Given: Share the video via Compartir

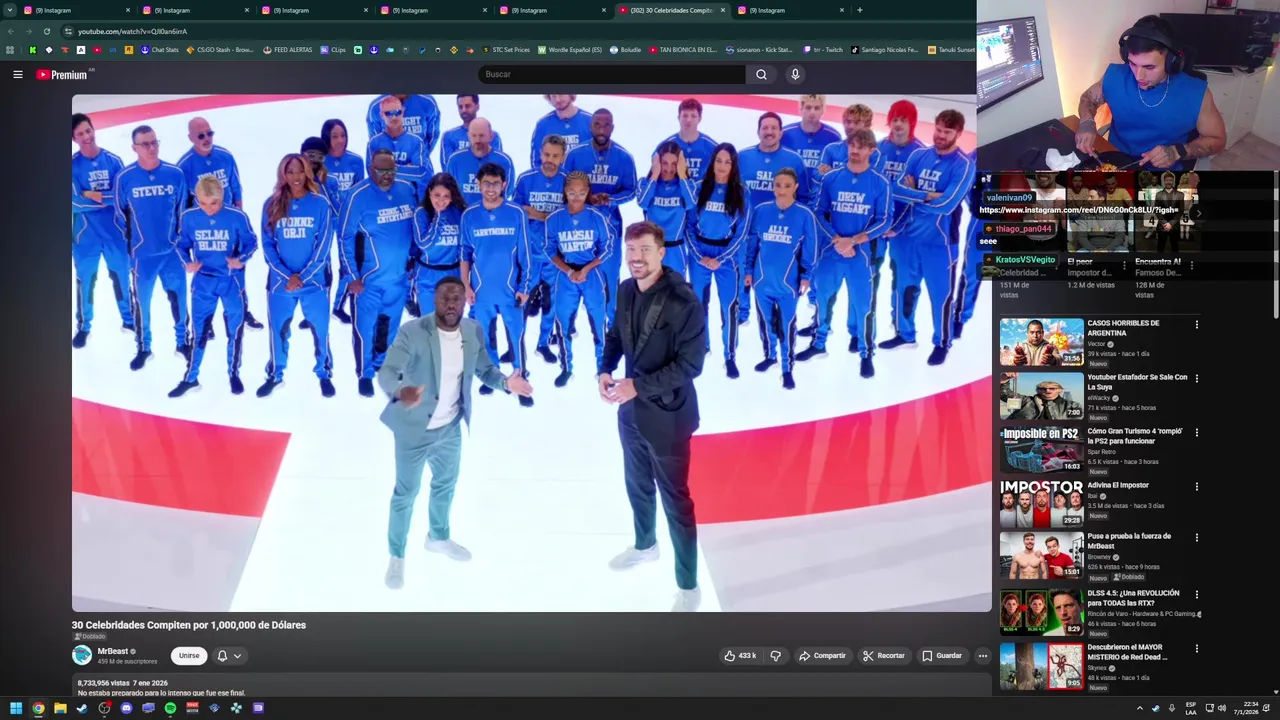Looking at the screenshot, I should (822, 656).
